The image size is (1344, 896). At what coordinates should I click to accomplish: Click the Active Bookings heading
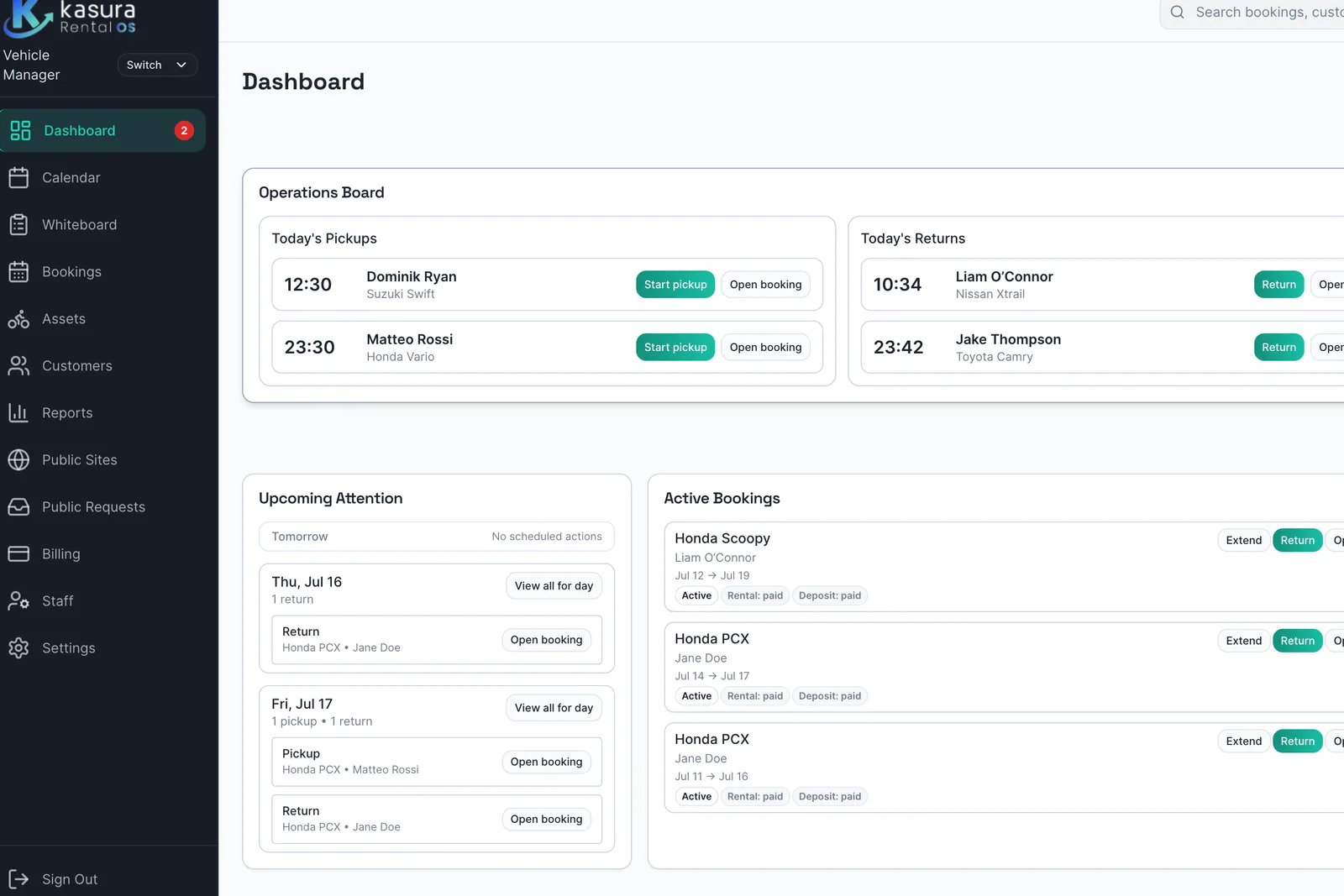tap(722, 498)
